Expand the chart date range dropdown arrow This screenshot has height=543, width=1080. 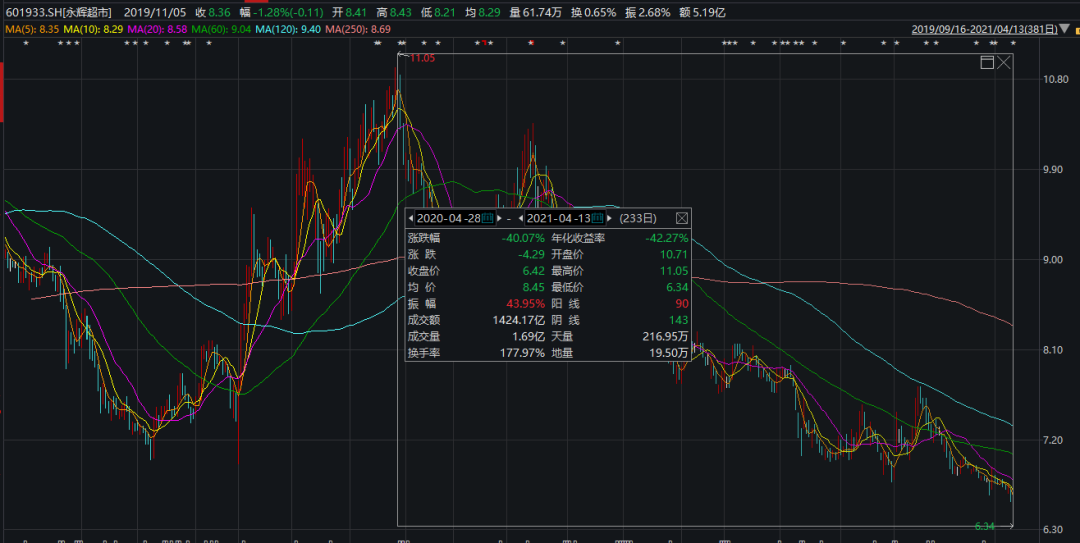tap(1066, 29)
